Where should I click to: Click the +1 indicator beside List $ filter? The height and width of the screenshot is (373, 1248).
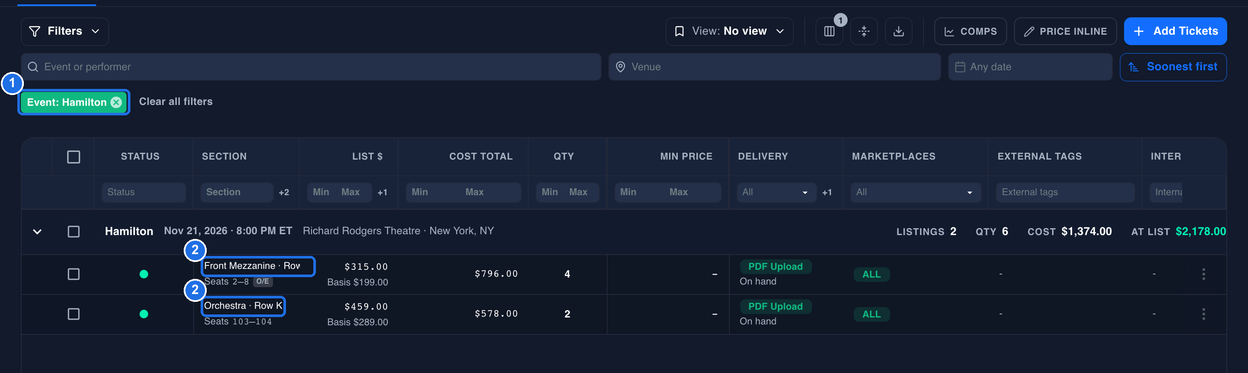(x=382, y=192)
